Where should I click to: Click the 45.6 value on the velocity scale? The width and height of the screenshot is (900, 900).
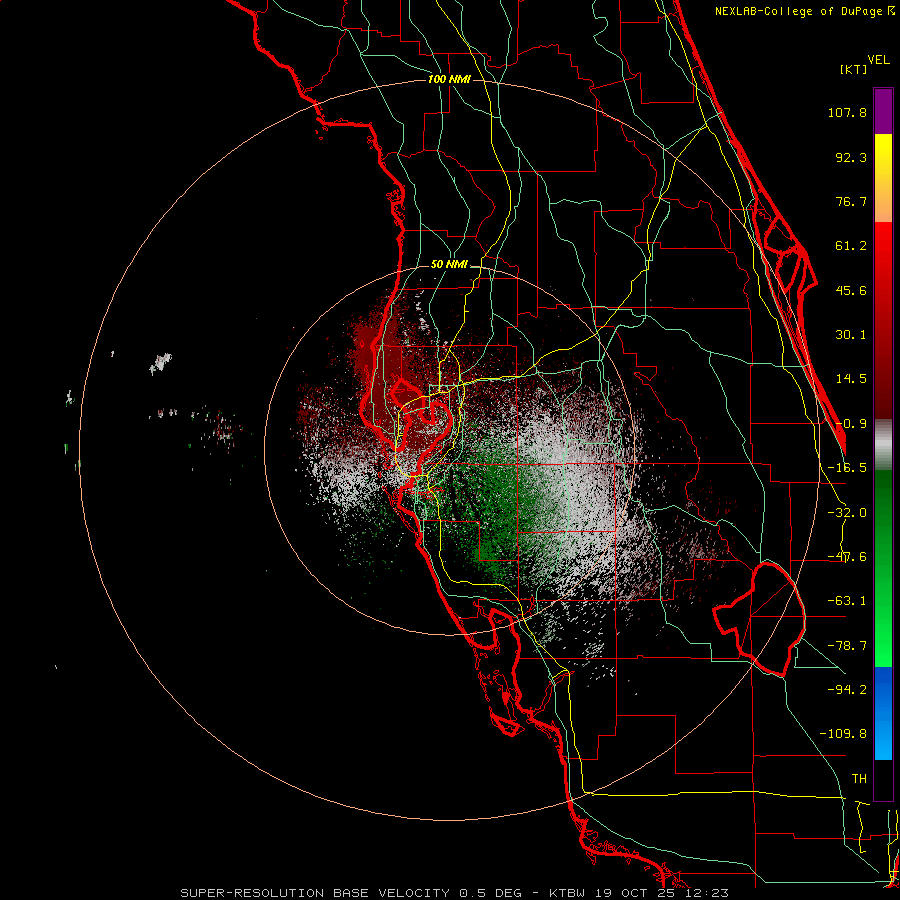(x=851, y=290)
